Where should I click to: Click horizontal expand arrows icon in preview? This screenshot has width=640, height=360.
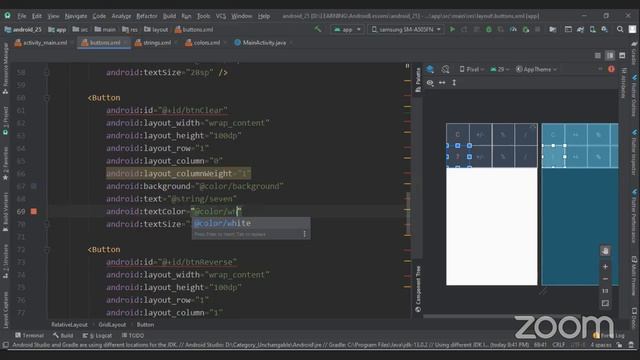pyautogui.click(x=442, y=82)
